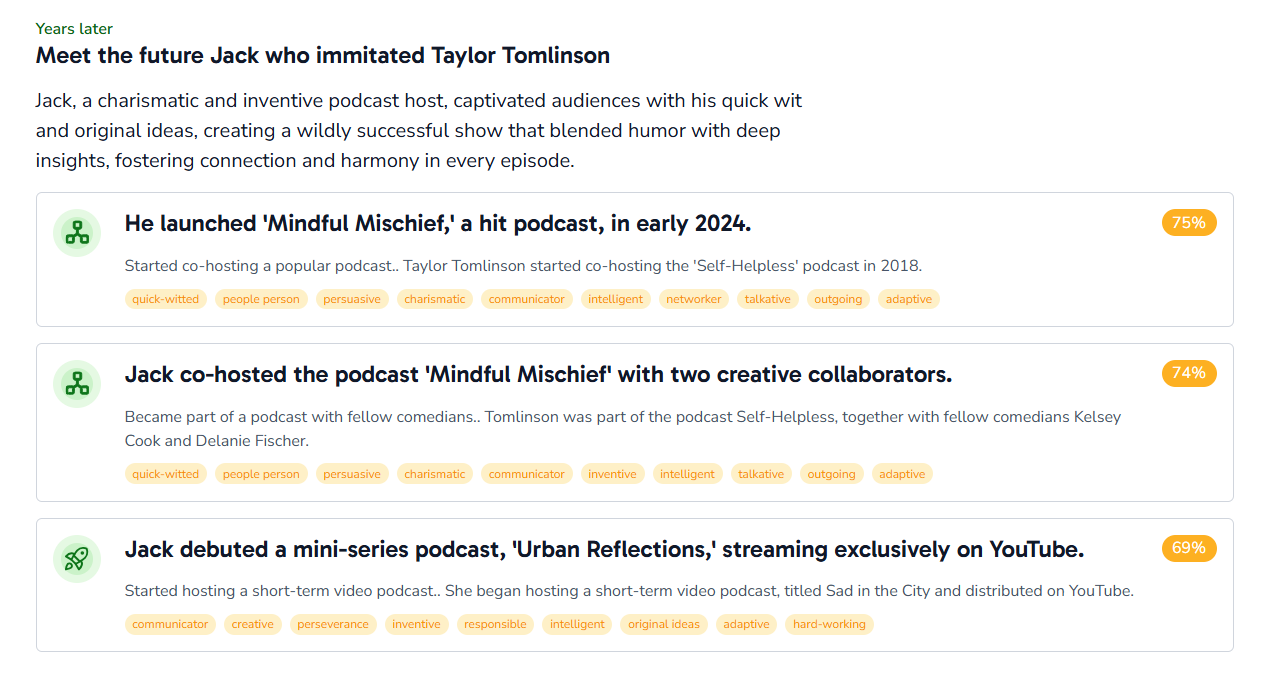The height and width of the screenshot is (677, 1263).
Task: Select the 'networker' tag in first card
Action: click(694, 299)
